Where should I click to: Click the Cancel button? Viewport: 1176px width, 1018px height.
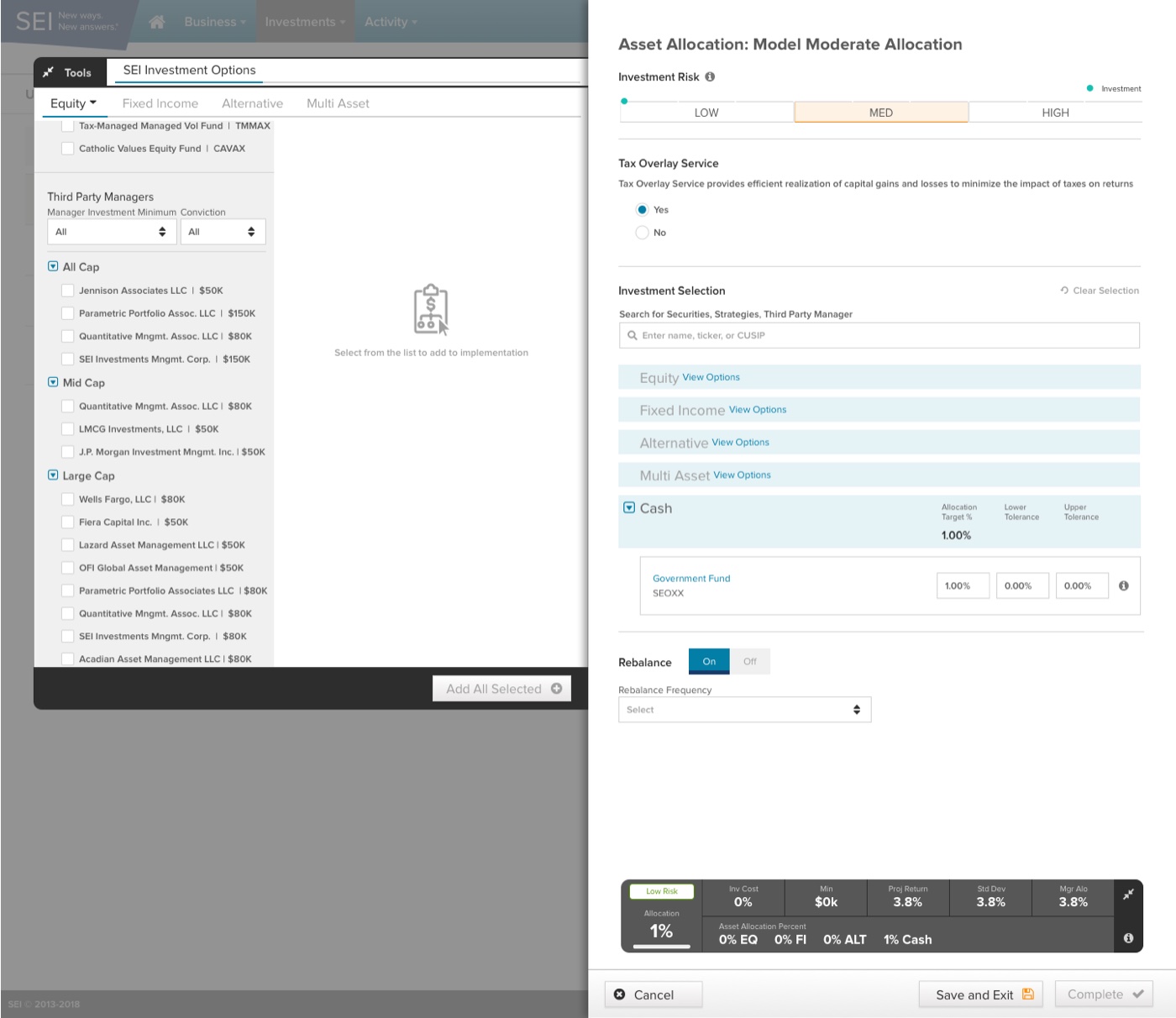tap(654, 994)
